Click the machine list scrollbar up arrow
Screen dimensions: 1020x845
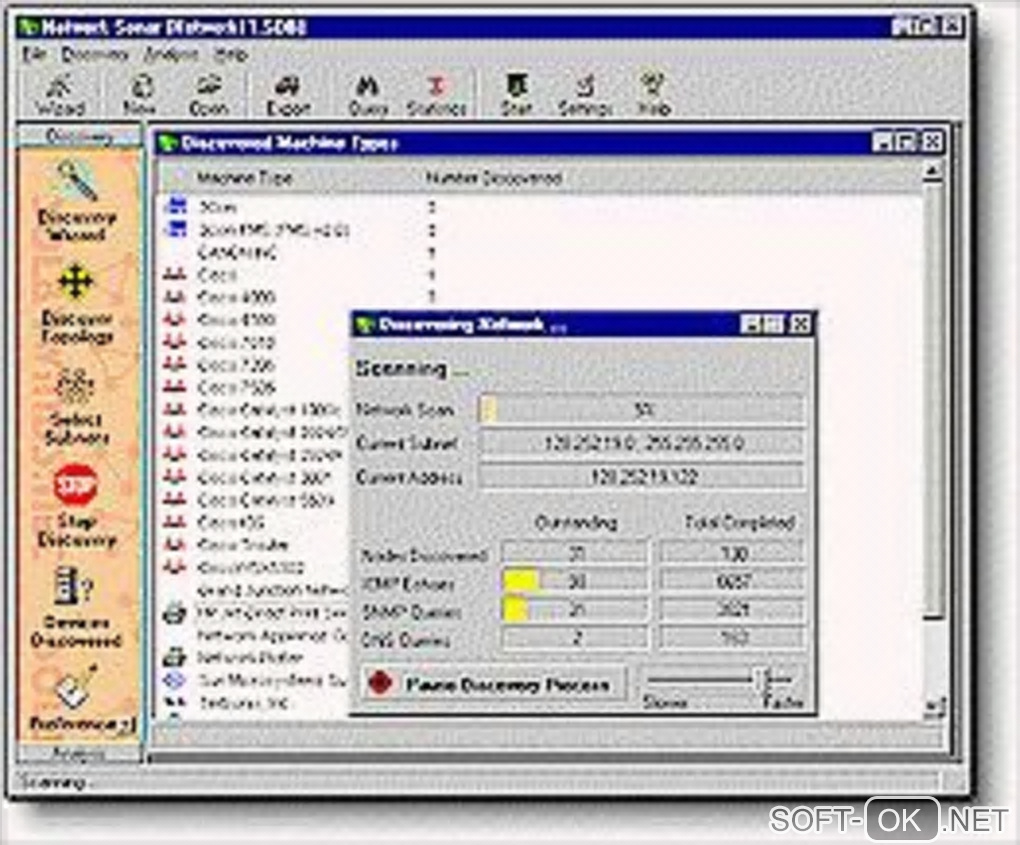click(933, 171)
